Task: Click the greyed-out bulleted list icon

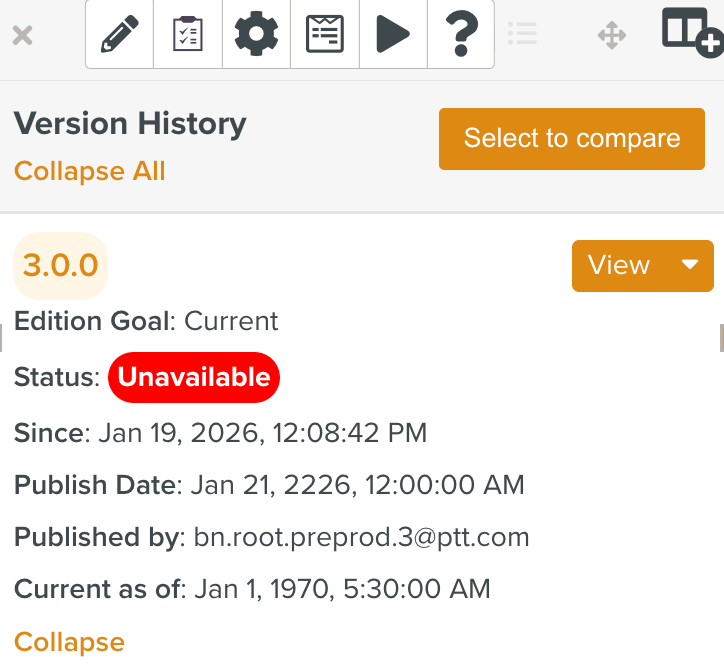Action: (522, 34)
